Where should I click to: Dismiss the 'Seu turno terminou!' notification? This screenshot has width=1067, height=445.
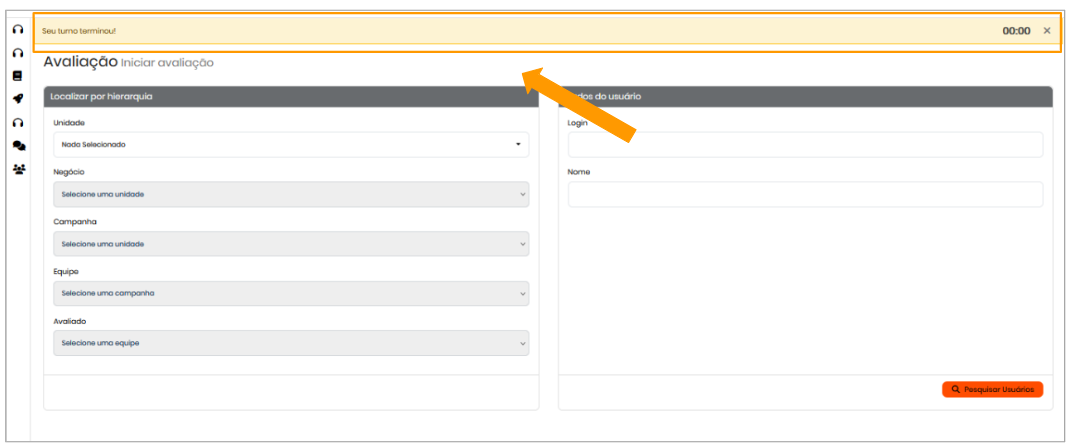1047,31
